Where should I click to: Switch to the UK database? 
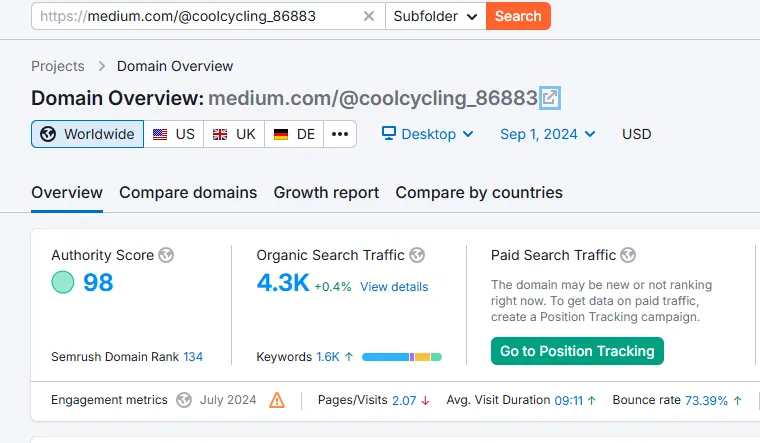point(234,134)
